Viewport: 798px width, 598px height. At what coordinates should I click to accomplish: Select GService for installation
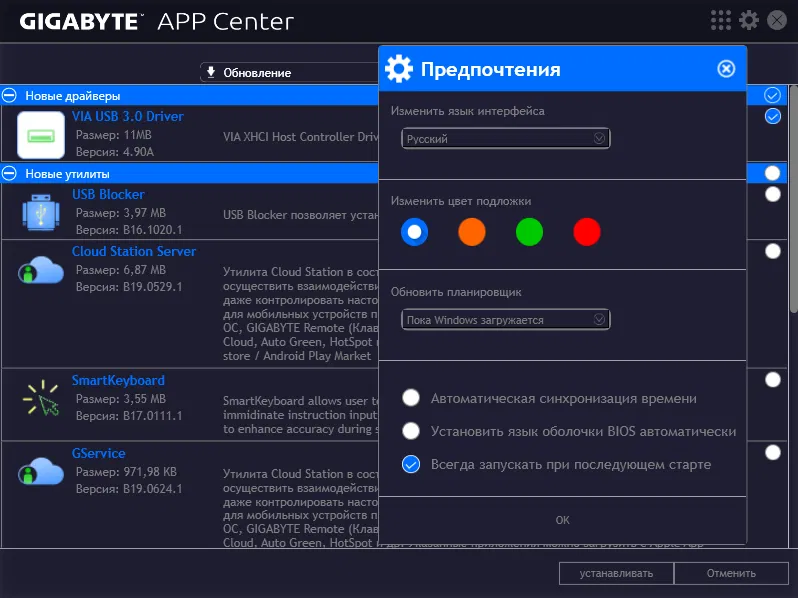[x=773, y=453]
